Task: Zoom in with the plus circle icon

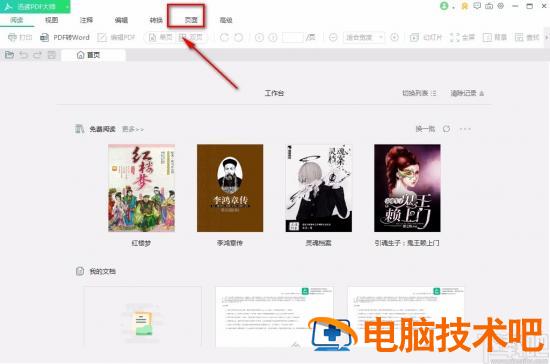Action: (x=394, y=37)
